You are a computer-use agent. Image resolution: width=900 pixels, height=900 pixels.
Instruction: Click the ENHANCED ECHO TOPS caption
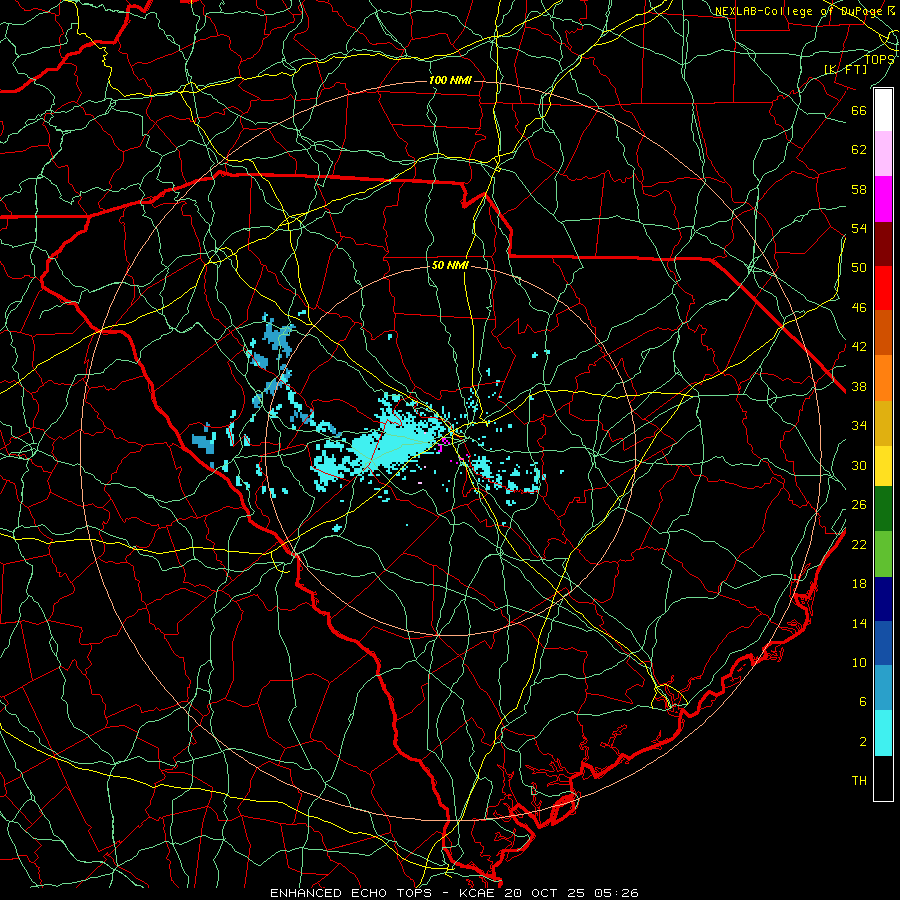tap(351, 893)
